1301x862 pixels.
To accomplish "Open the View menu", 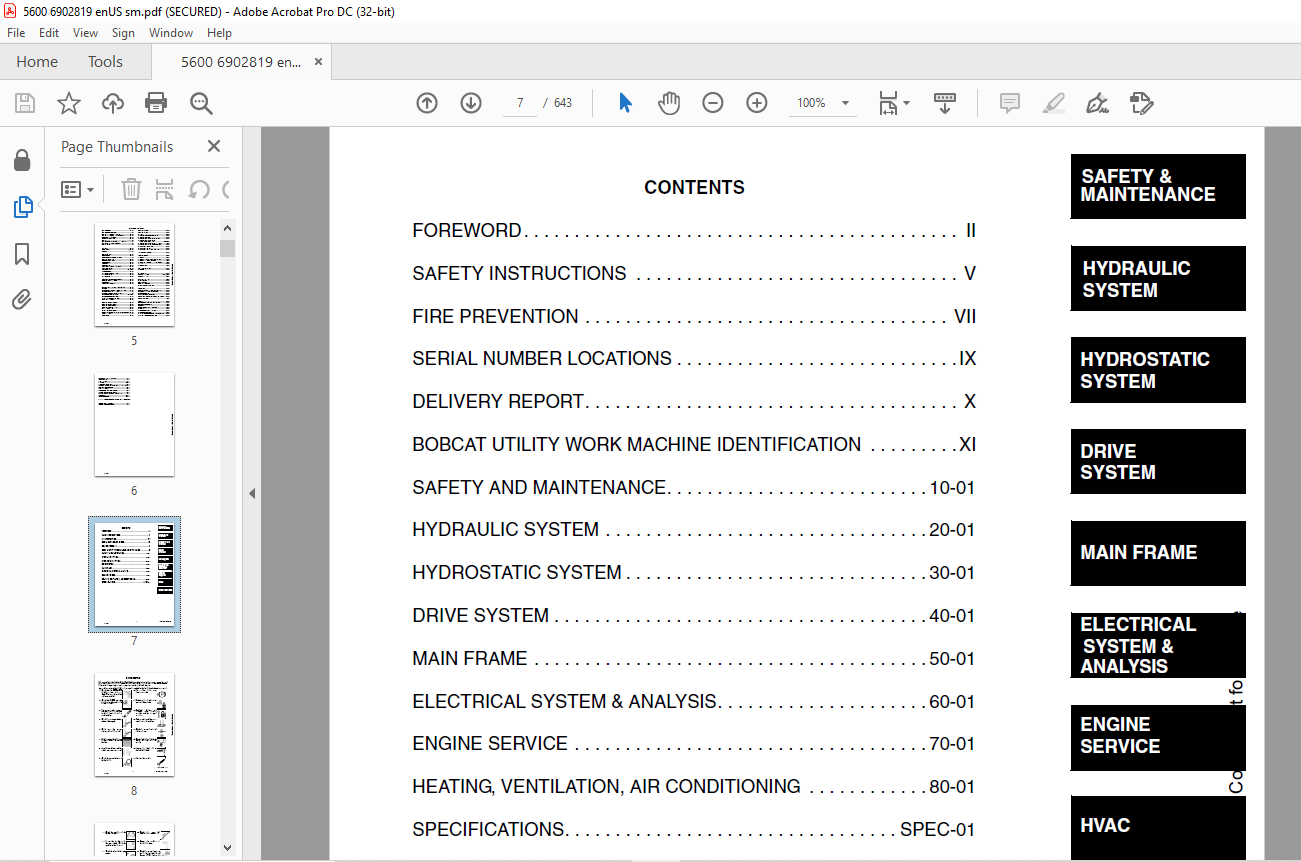I will [85, 33].
